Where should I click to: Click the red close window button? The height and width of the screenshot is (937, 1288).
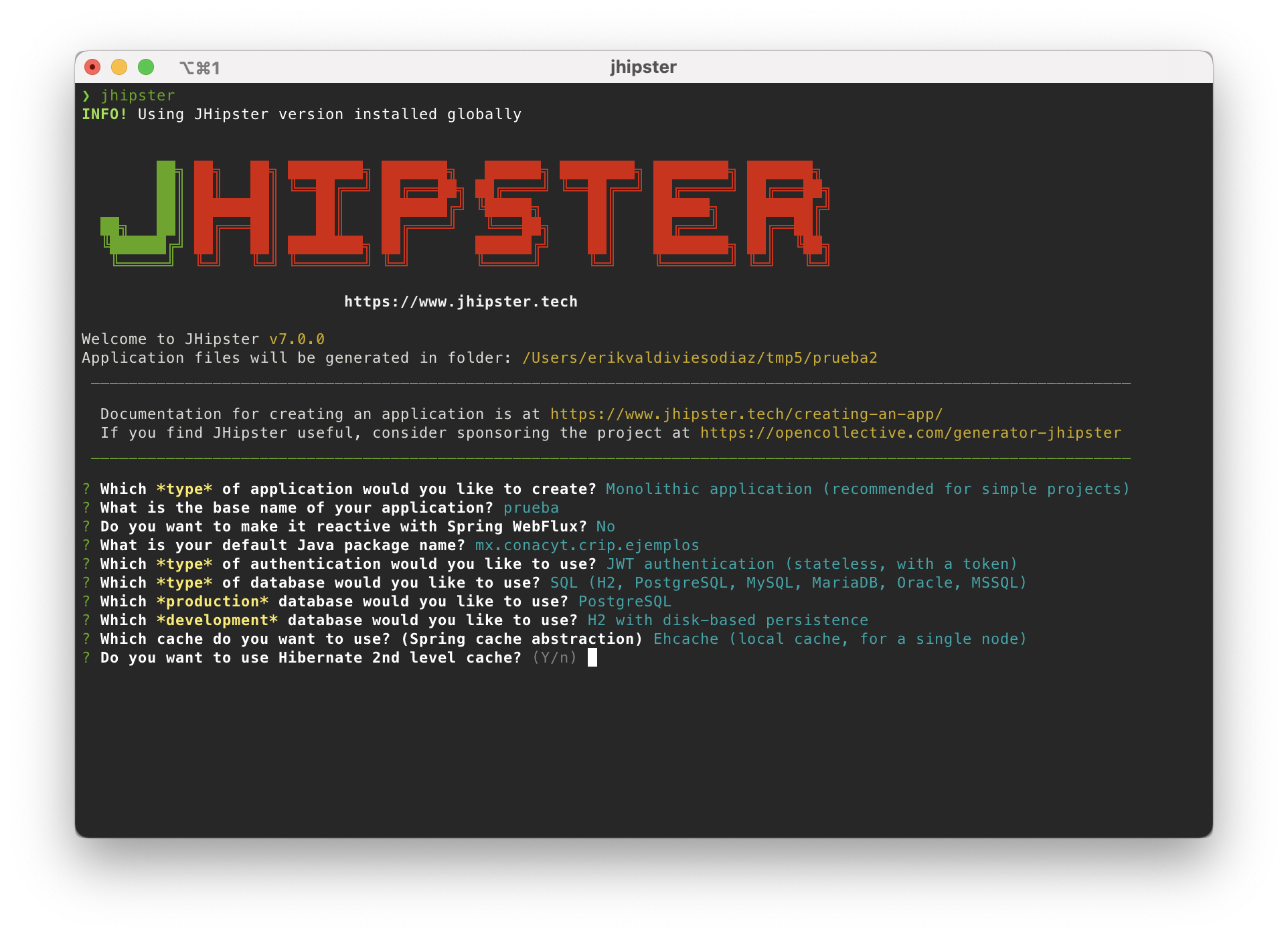[92, 67]
